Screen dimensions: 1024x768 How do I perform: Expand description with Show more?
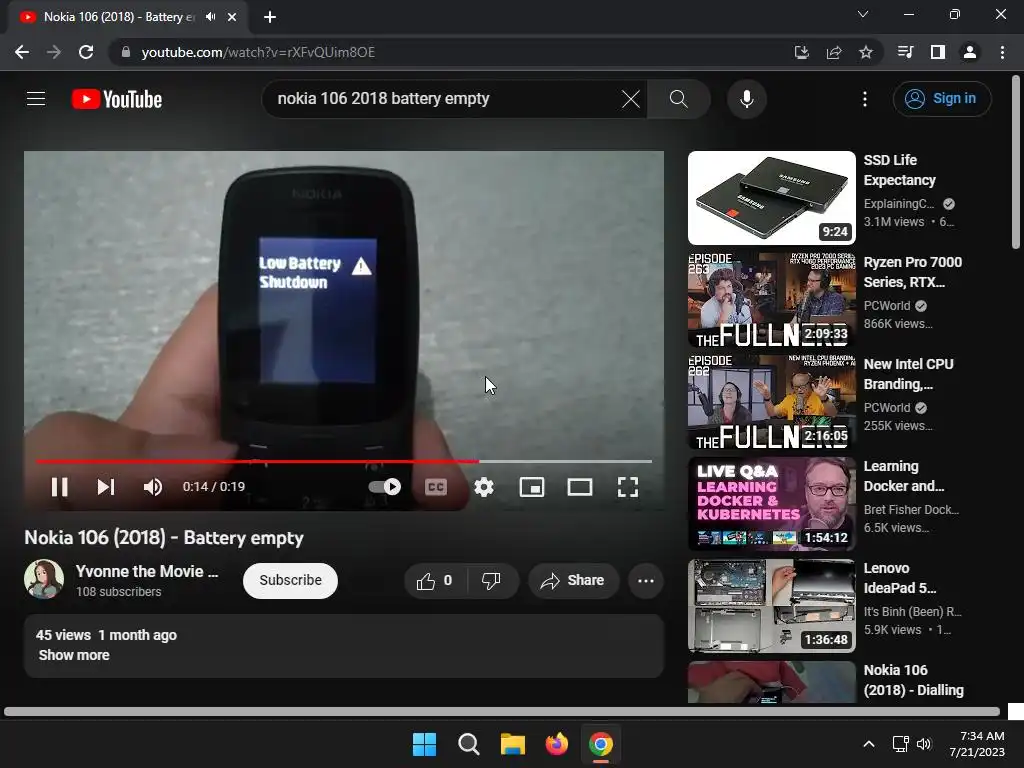(74, 655)
